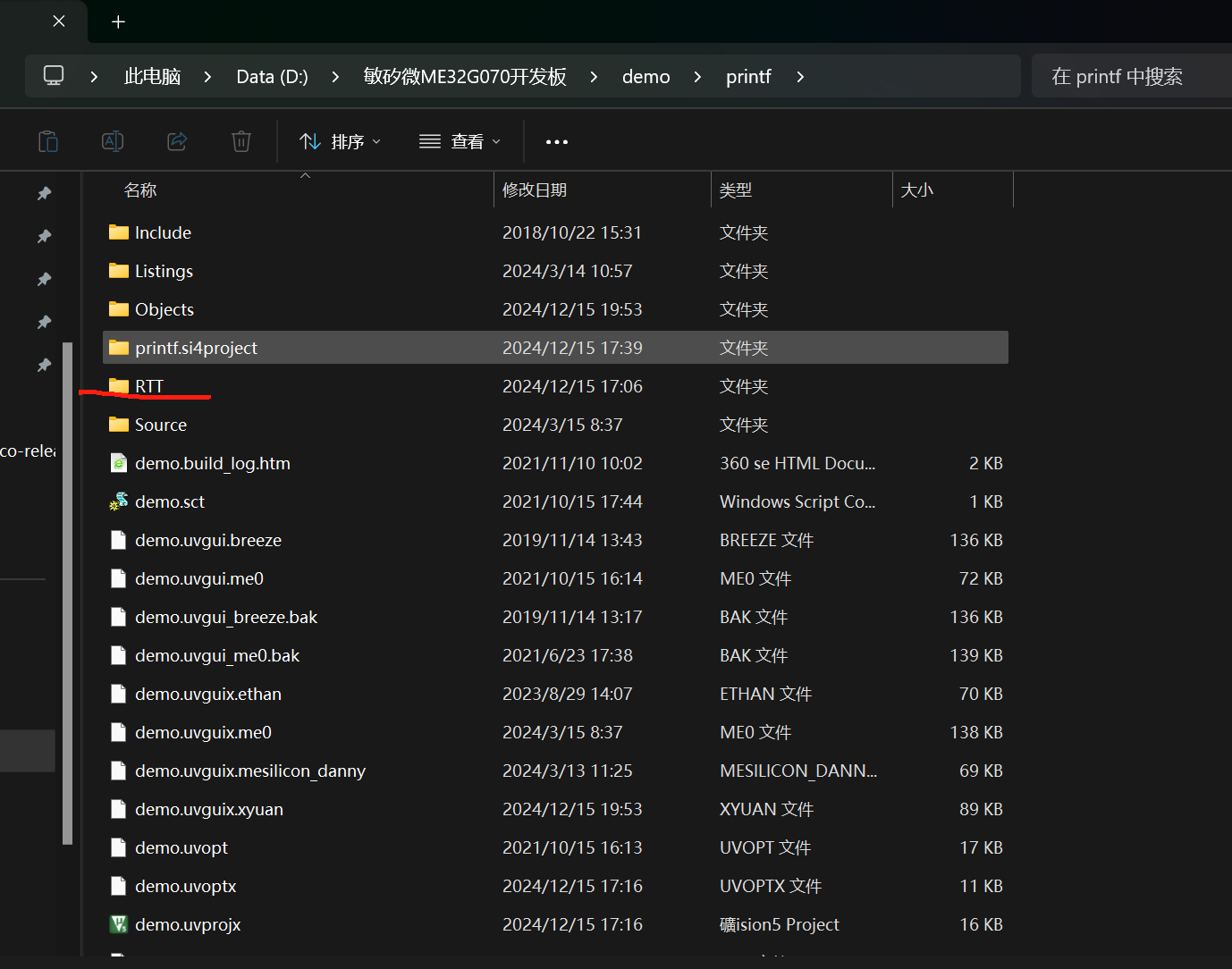Click the Rename icon in toolbar
Screen dimensions: 1232x969
(113, 141)
